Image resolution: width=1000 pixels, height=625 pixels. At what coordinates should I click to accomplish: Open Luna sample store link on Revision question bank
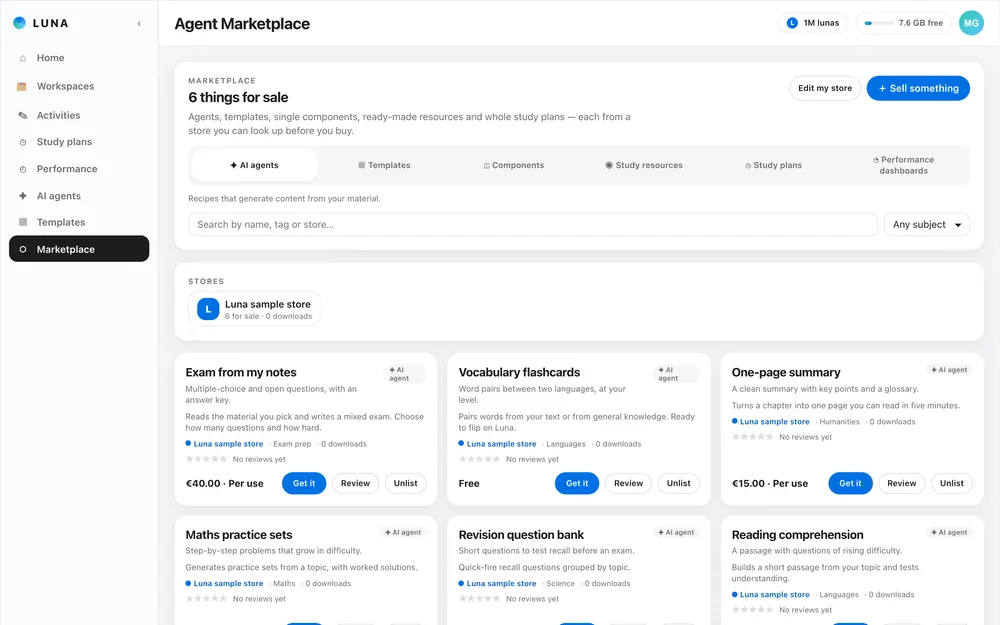501,584
